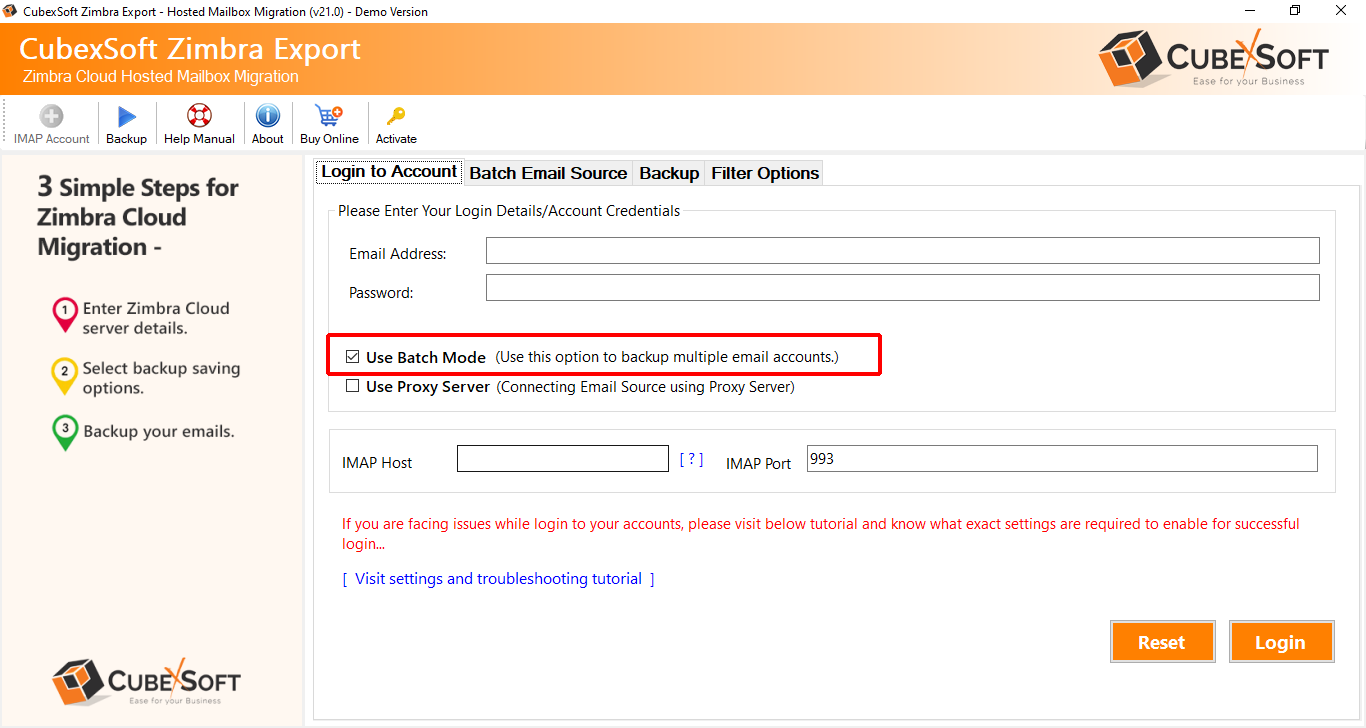Enable the Use Proxy Server checkbox
1366x728 pixels.
352,386
